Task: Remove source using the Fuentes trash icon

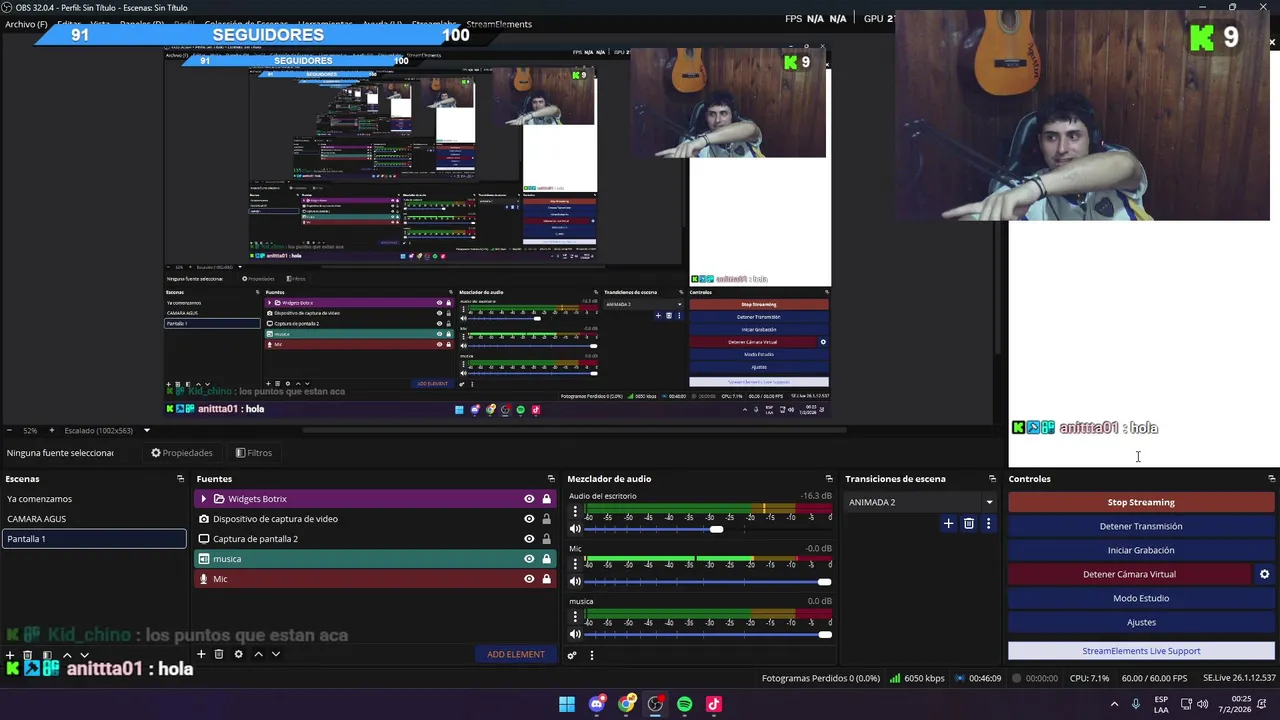Action: tap(219, 654)
